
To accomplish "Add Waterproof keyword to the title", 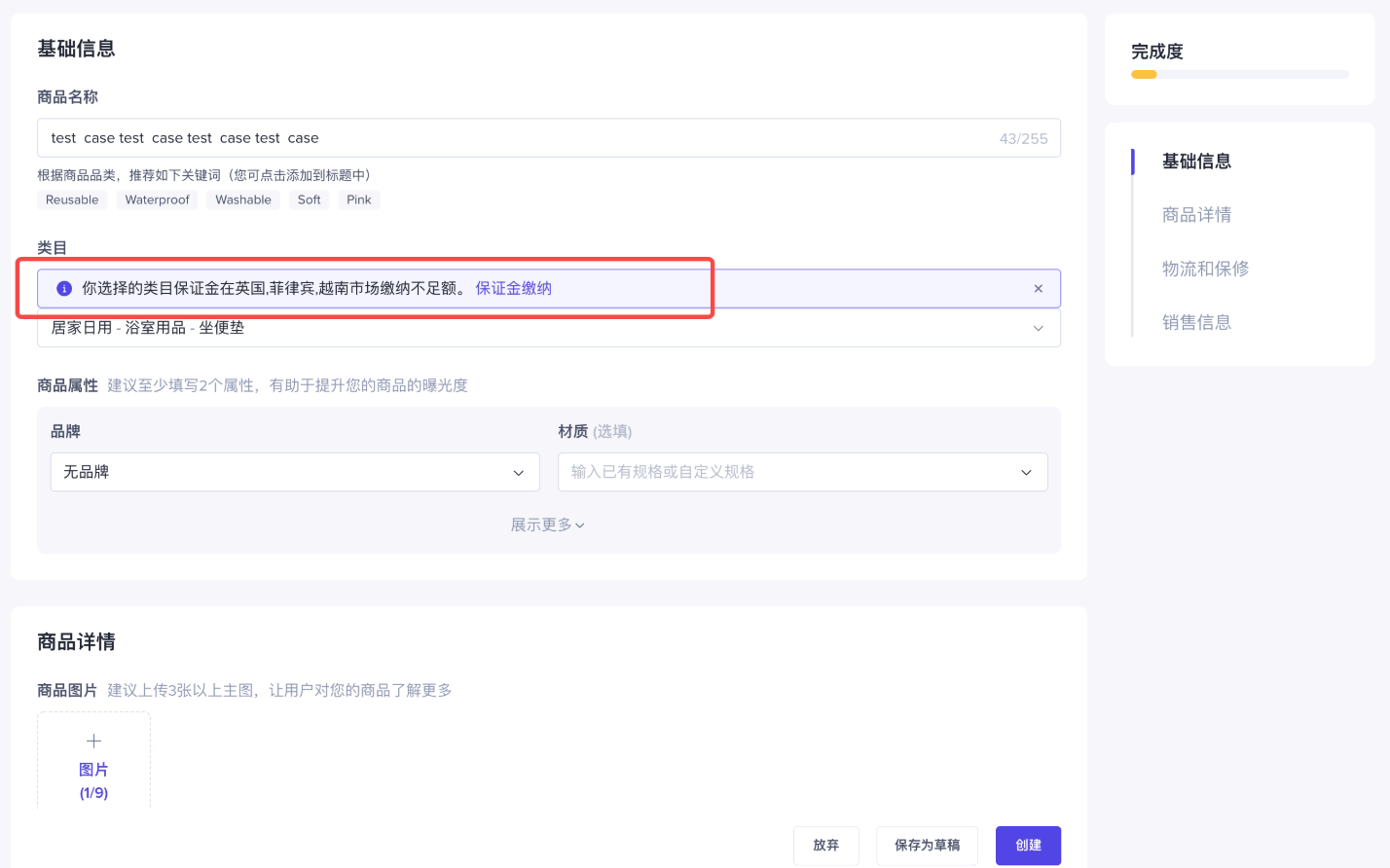I will (x=157, y=200).
